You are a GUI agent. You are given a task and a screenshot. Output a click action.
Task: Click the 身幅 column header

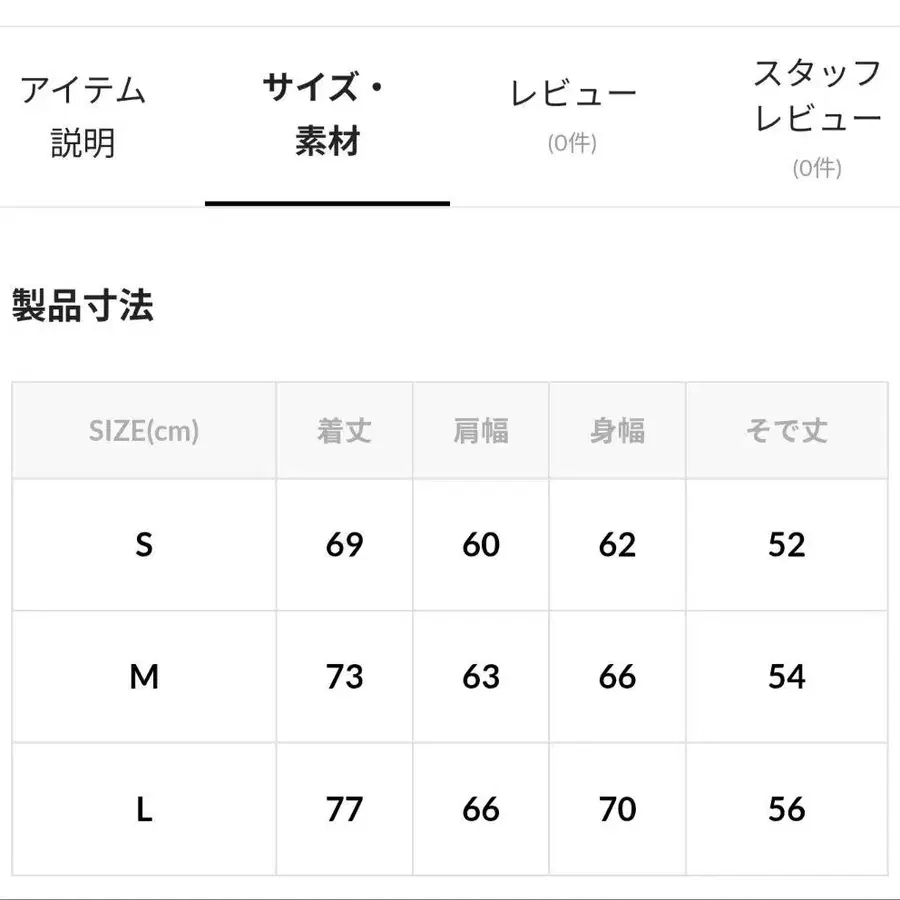[x=617, y=430]
